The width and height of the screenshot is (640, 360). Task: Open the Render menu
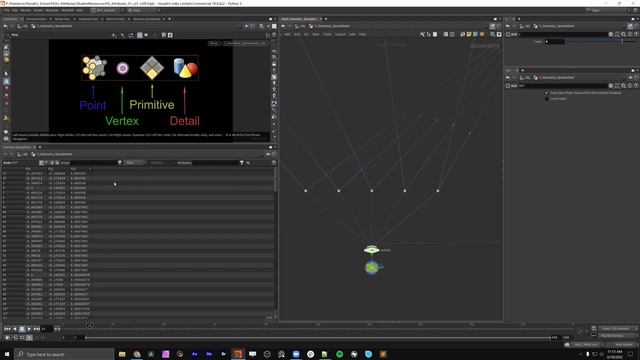[x=25, y=10]
